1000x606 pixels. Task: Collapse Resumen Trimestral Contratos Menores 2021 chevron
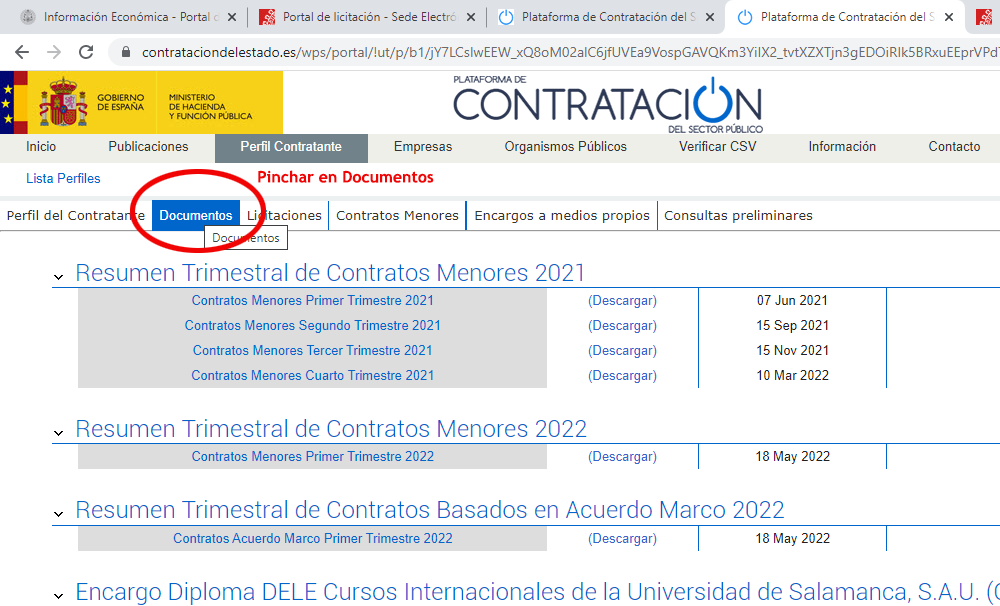[59, 277]
